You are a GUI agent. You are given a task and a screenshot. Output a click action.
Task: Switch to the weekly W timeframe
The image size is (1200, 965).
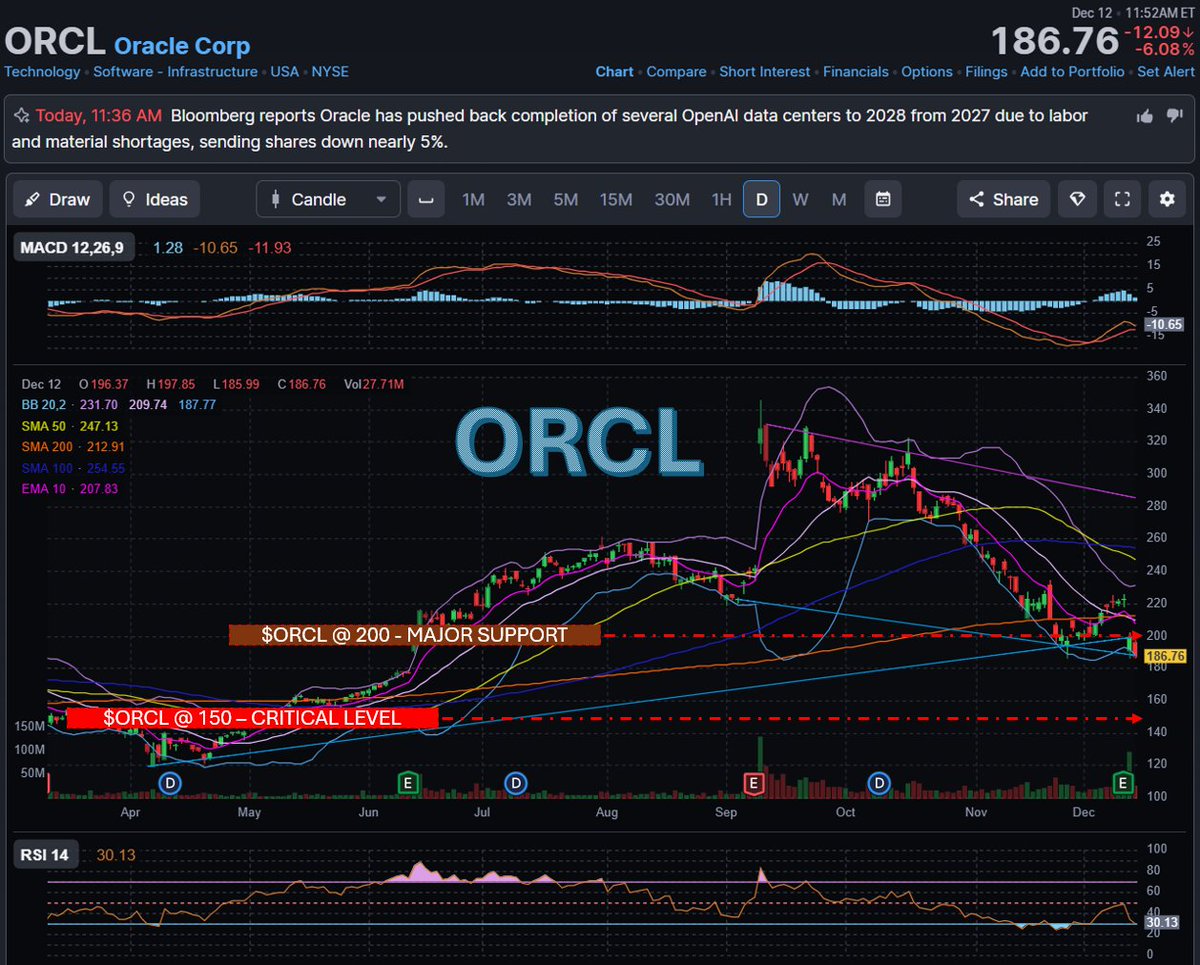click(800, 199)
